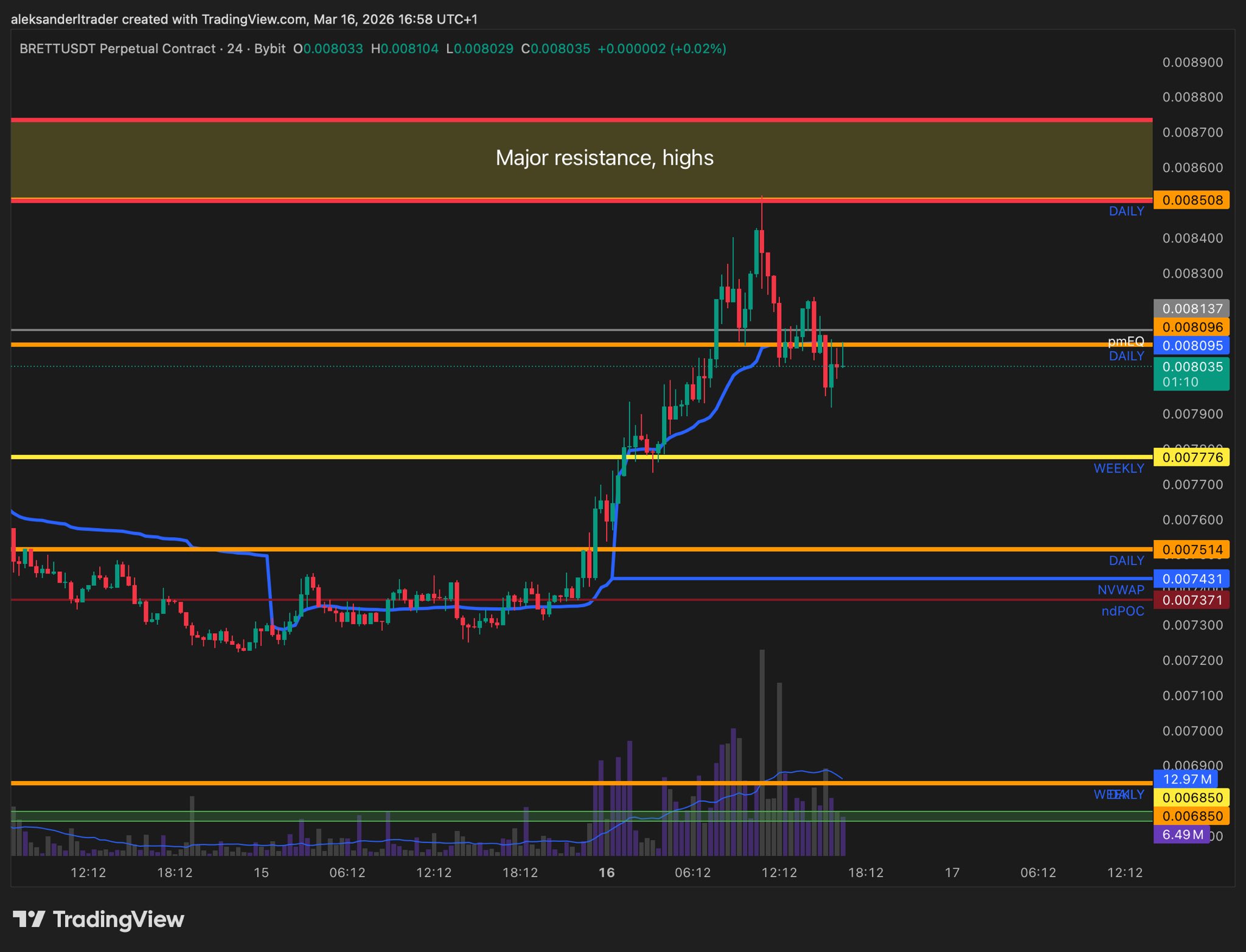Click the '15' date on time axis
The image size is (1246, 952).
261,873
